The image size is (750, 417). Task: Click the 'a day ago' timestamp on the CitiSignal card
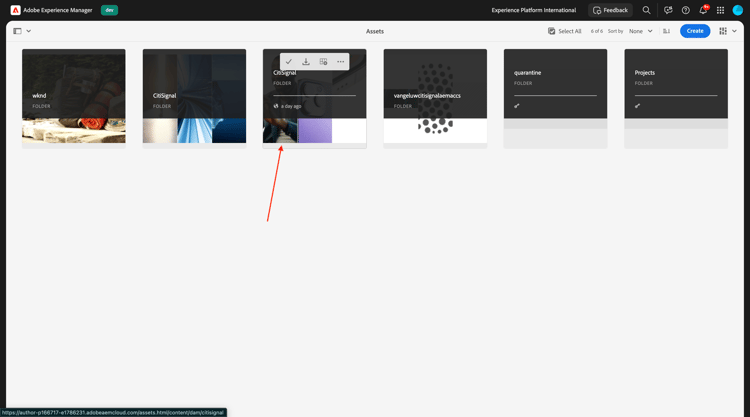(291, 106)
